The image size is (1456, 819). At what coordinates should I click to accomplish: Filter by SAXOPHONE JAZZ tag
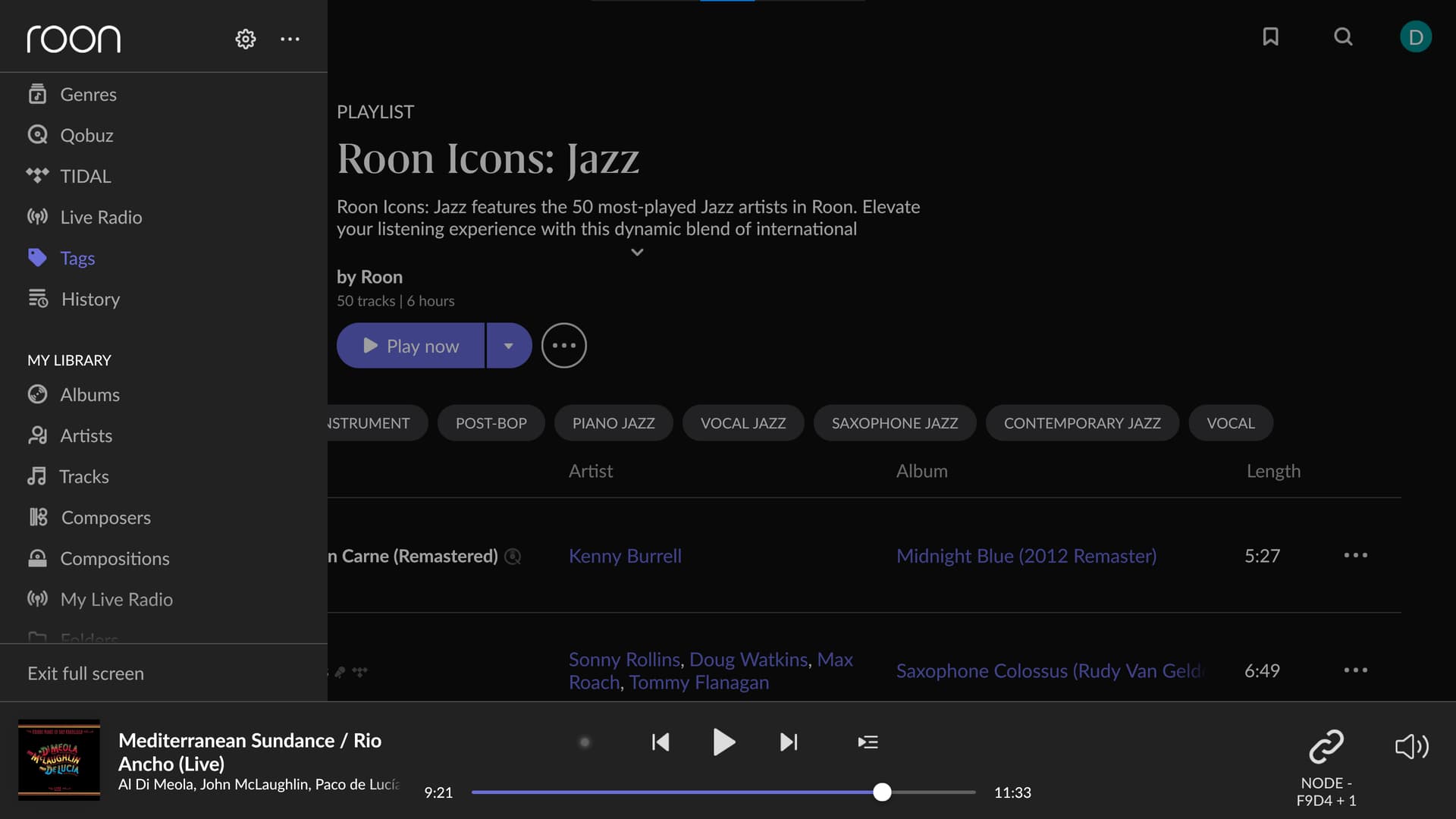click(x=895, y=423)
